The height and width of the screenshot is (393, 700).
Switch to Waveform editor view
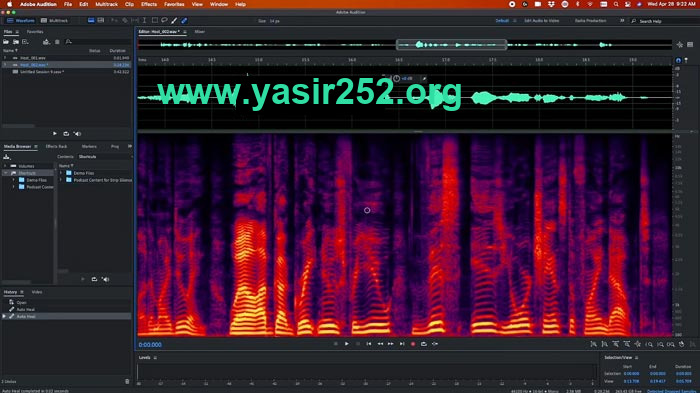click(21, 21)
